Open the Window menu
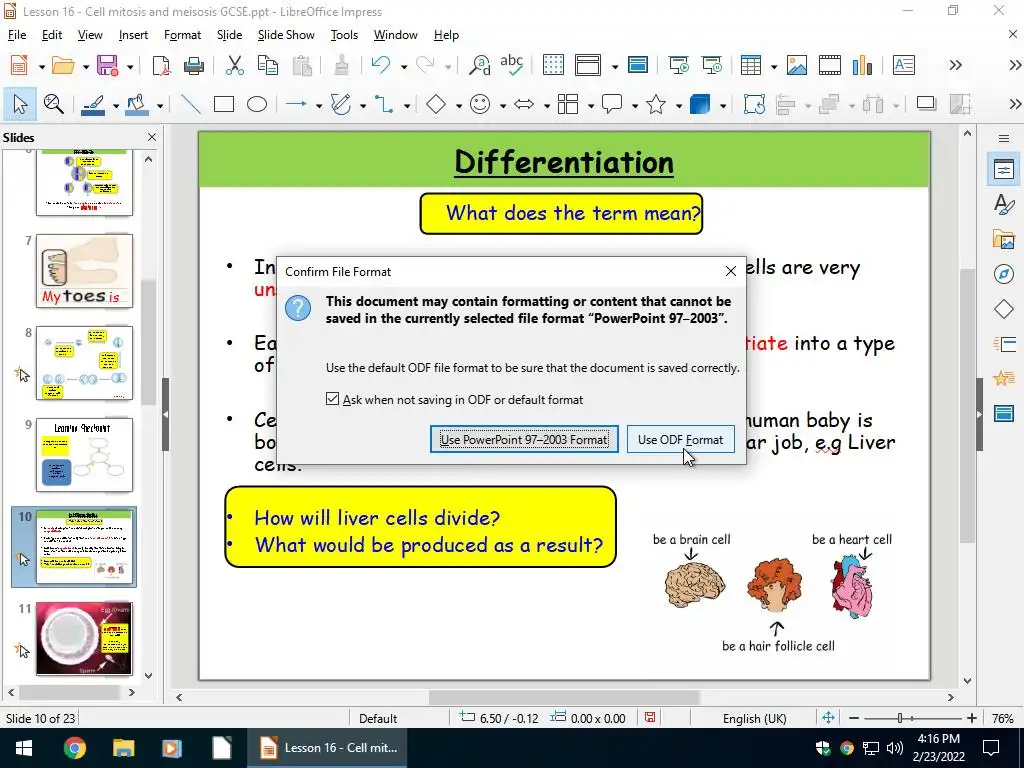This screenshot has width=1024, height=768. point(395,35)
